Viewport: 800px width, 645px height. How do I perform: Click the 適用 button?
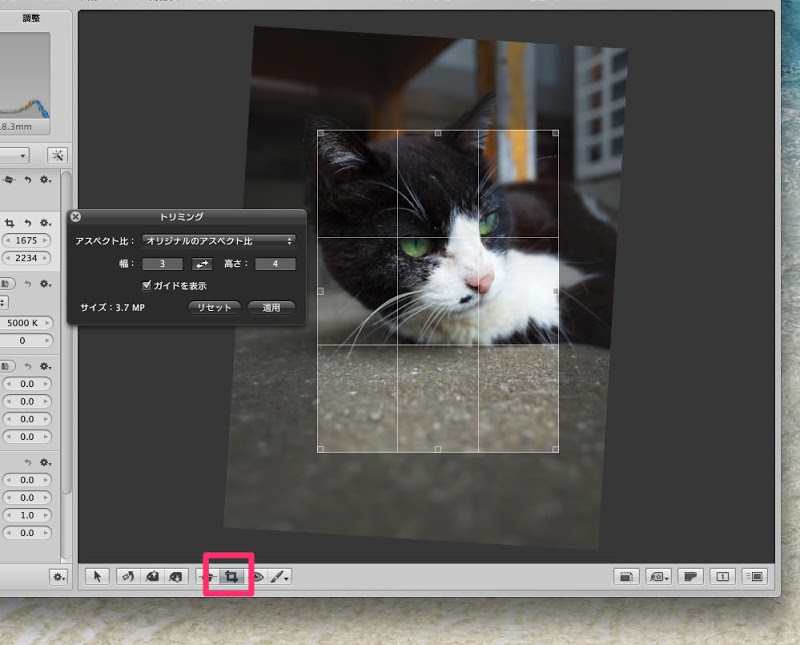pos(271,307)
